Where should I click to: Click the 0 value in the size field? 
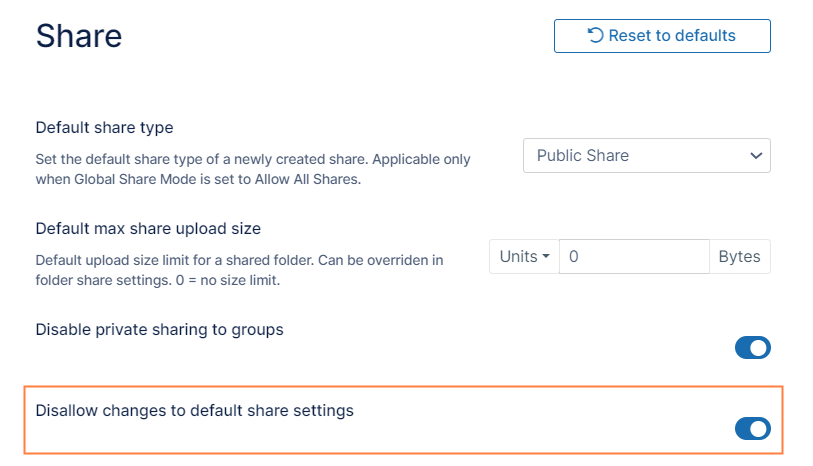click(x=574, y=256)
